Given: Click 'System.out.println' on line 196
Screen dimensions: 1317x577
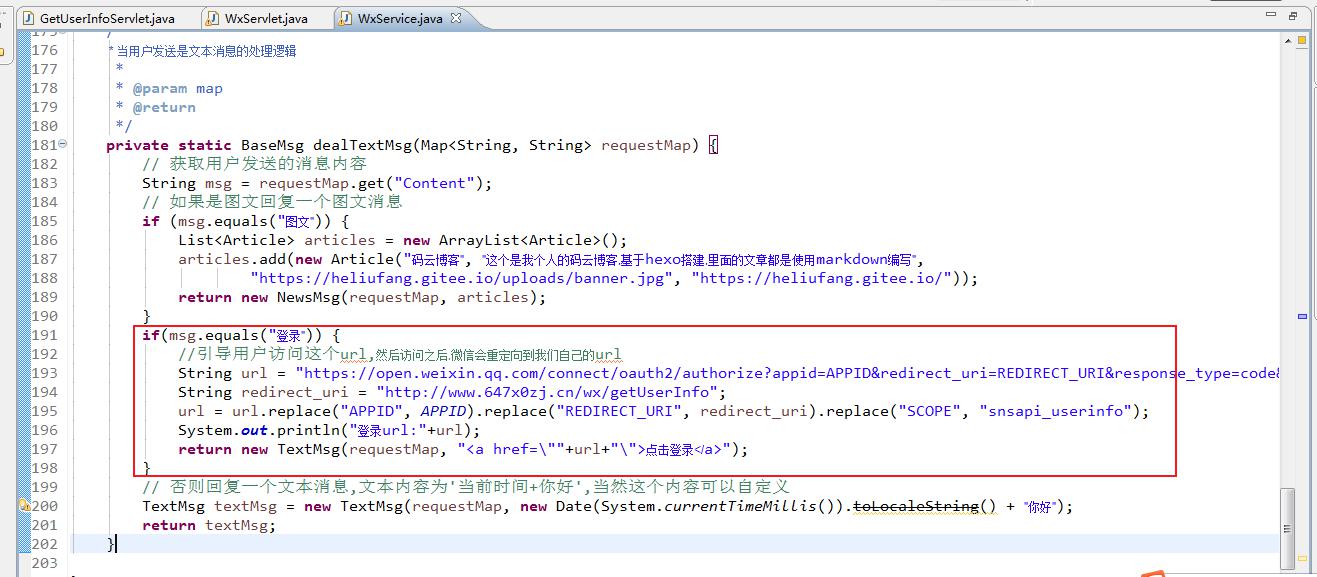Looking at the screenshot, I should coord(259,430).
